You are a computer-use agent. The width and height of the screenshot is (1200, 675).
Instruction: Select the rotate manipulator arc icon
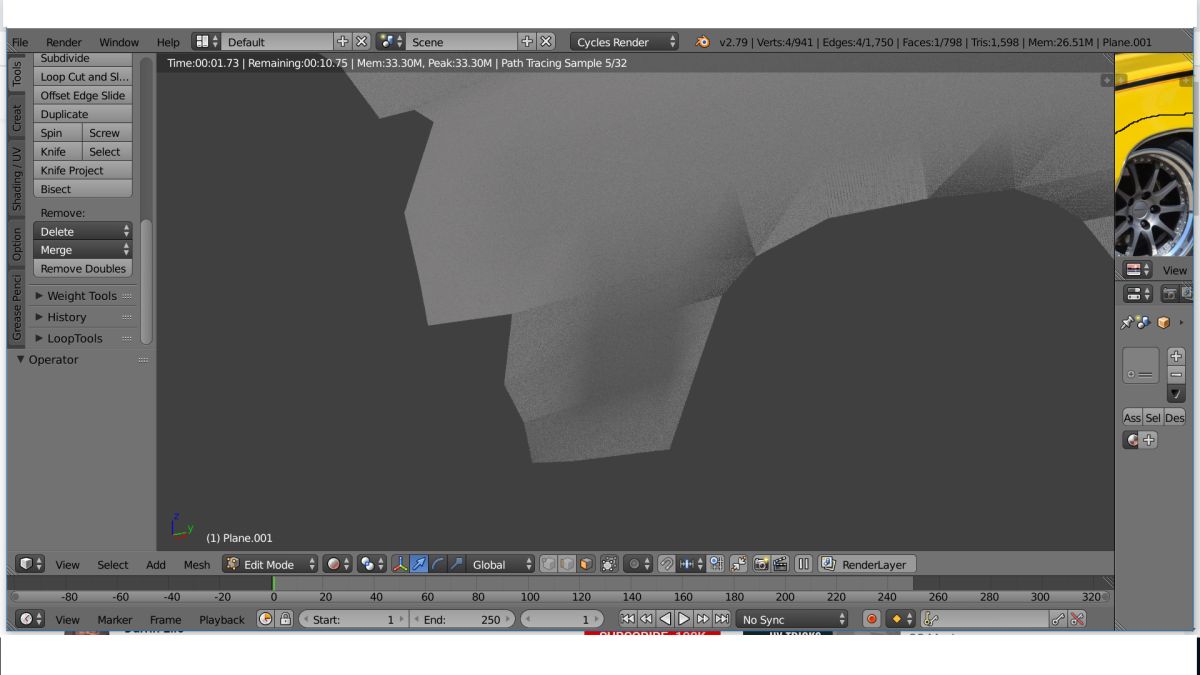point(437,564)
